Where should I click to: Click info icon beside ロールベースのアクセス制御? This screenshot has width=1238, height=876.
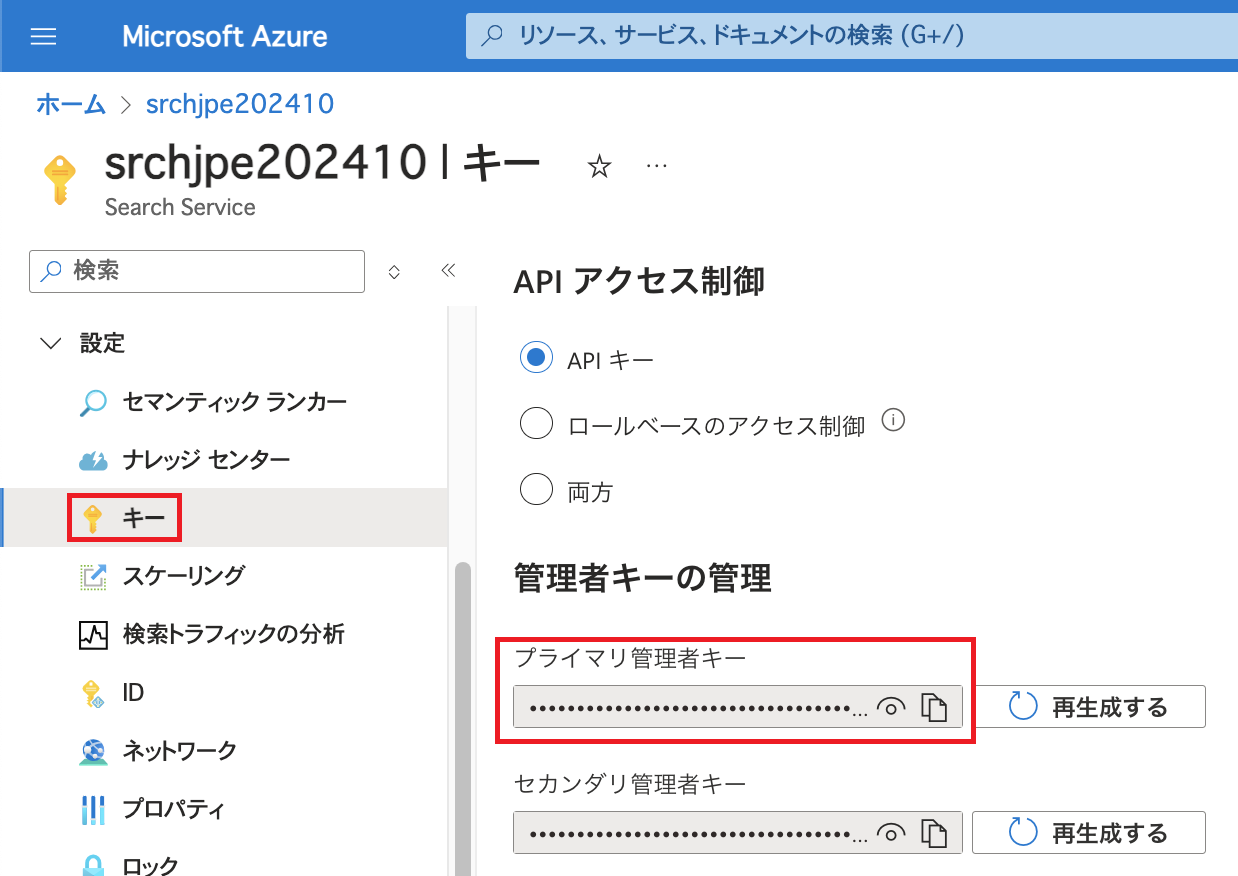tap(893, 421)
